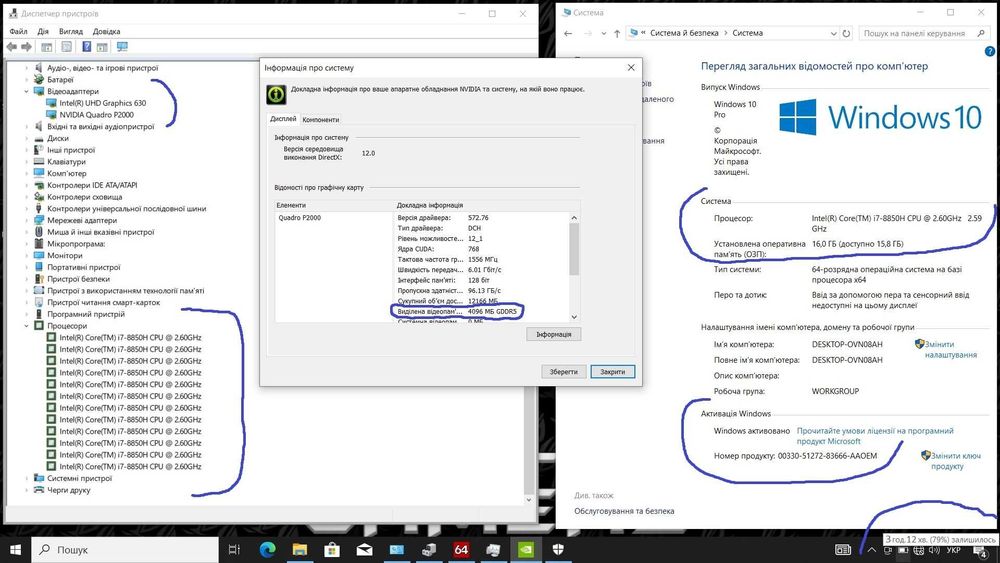Click the network icon in system tray
Viewport: 1000px width, 563px height.
(x=918, y=550)
